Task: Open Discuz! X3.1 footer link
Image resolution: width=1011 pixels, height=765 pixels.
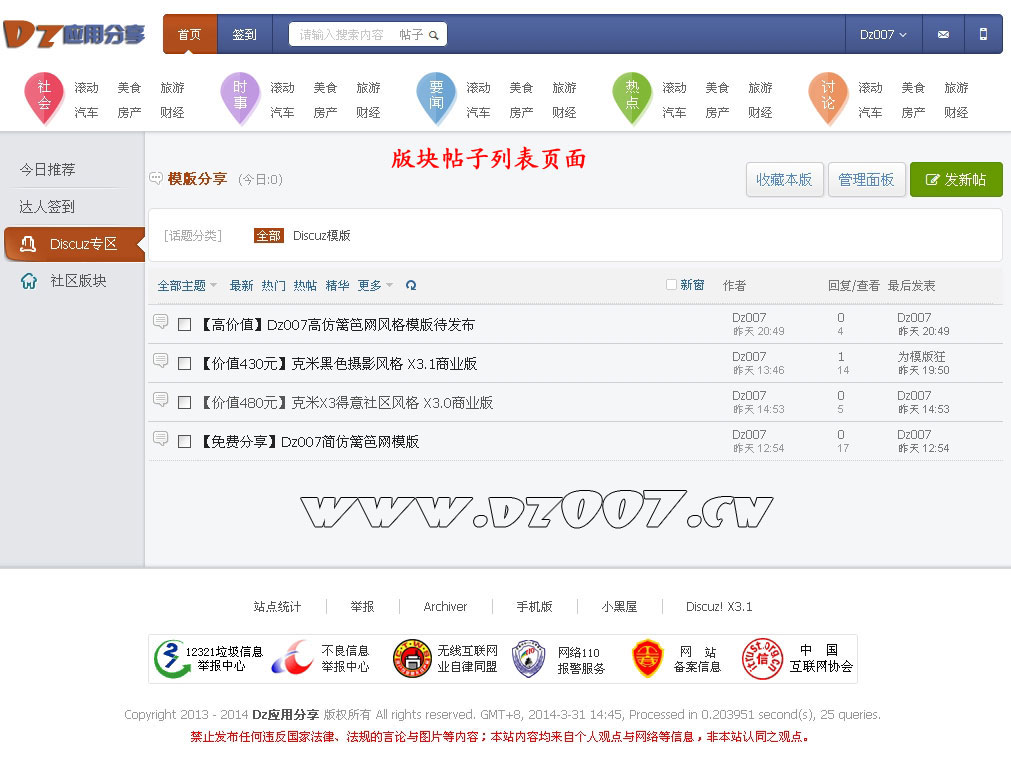Action: click(x=719, y=606)
